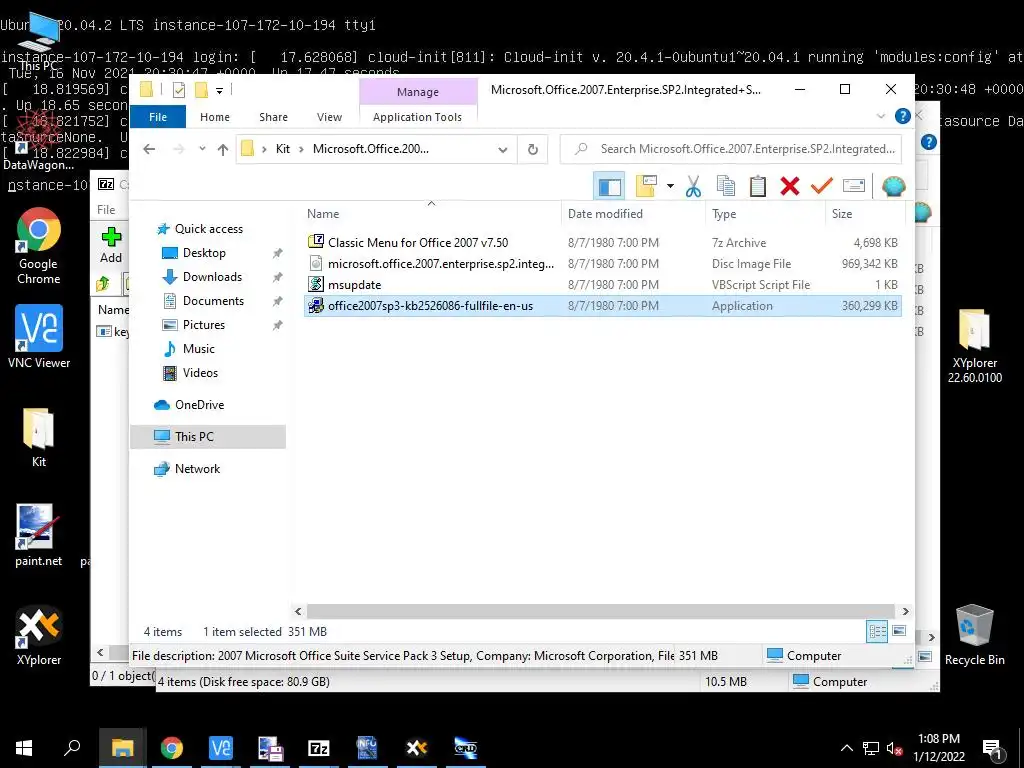
Task: Open the Application Tools tab
Action: point(417,117)
